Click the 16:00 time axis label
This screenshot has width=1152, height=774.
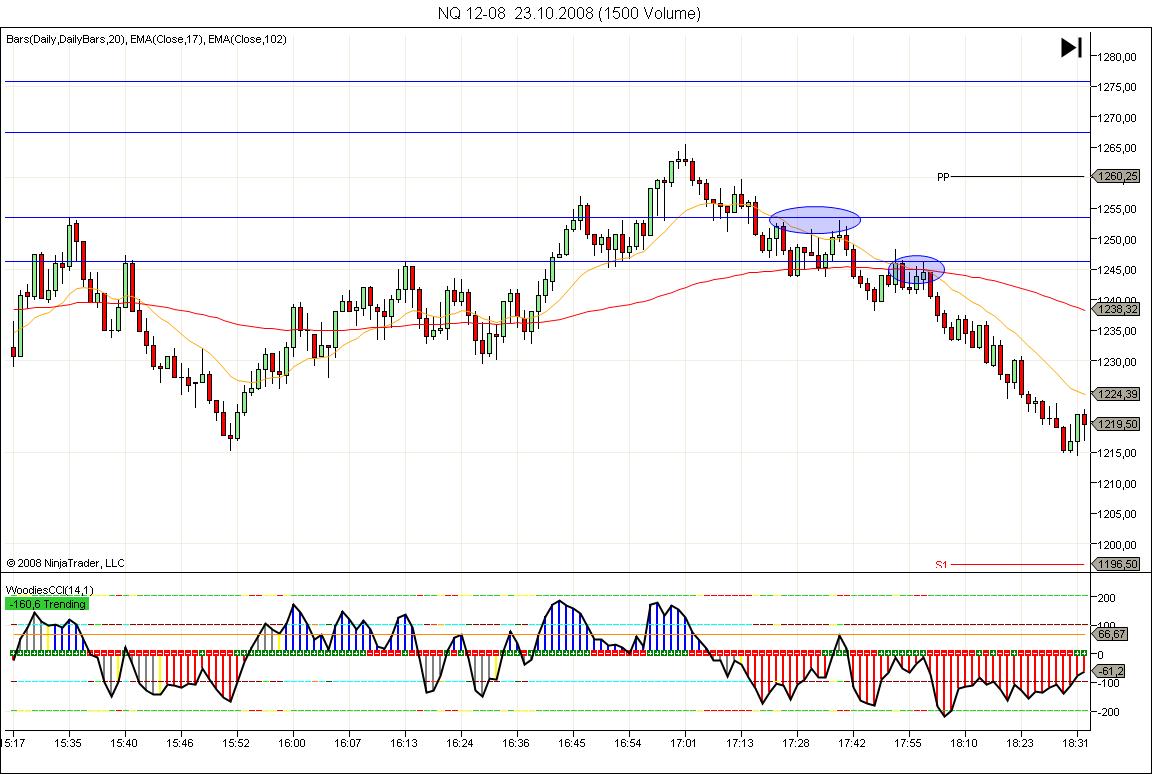tap(292, 744)
